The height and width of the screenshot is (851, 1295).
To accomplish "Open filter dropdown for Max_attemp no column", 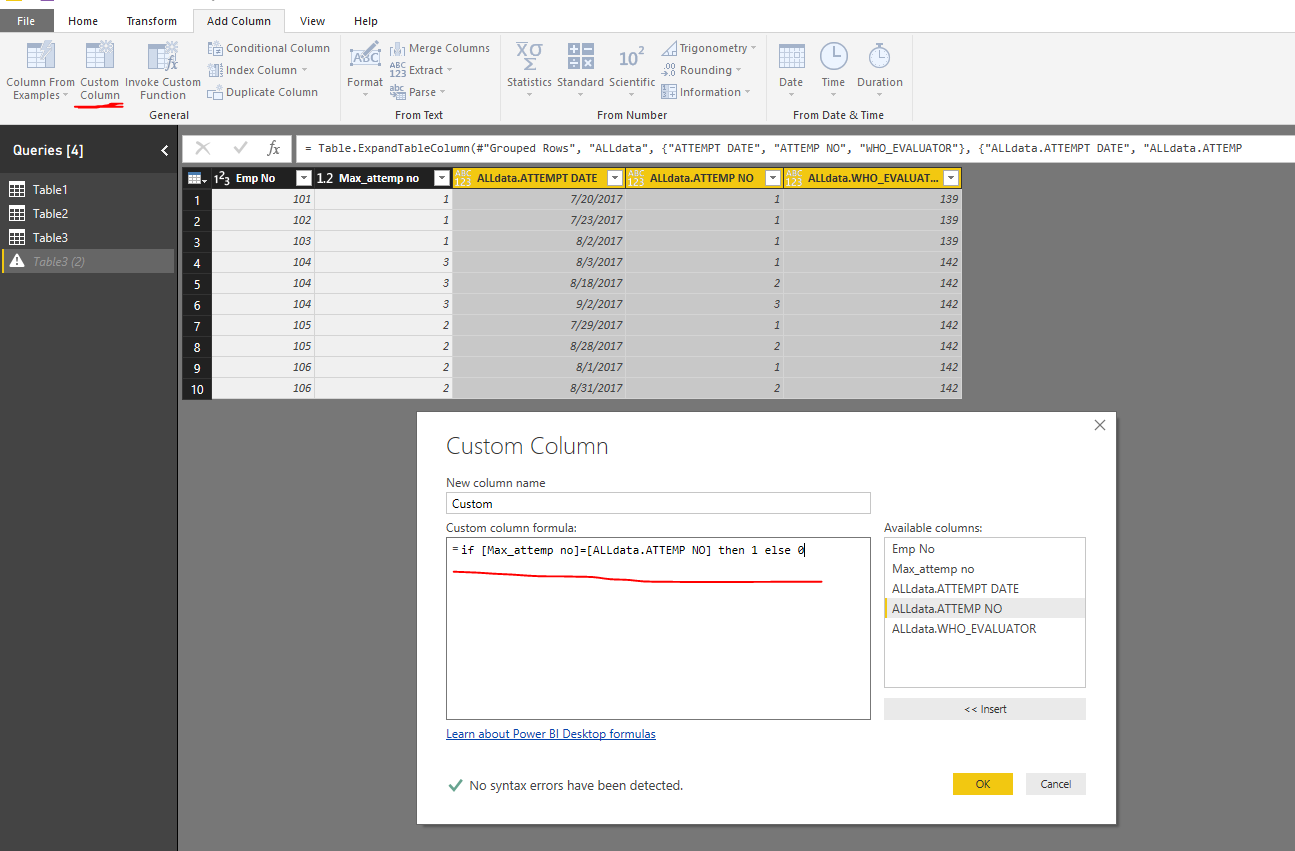I will 441,178.
